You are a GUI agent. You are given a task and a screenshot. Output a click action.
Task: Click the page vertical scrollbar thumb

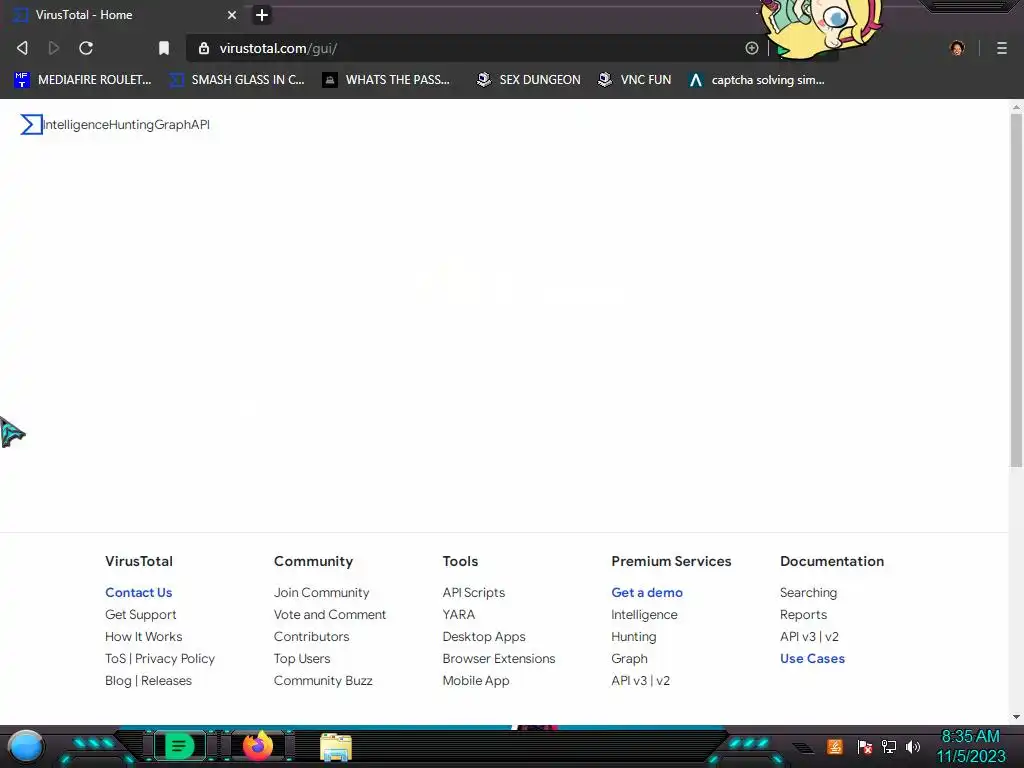click(x=1016, y=291)
